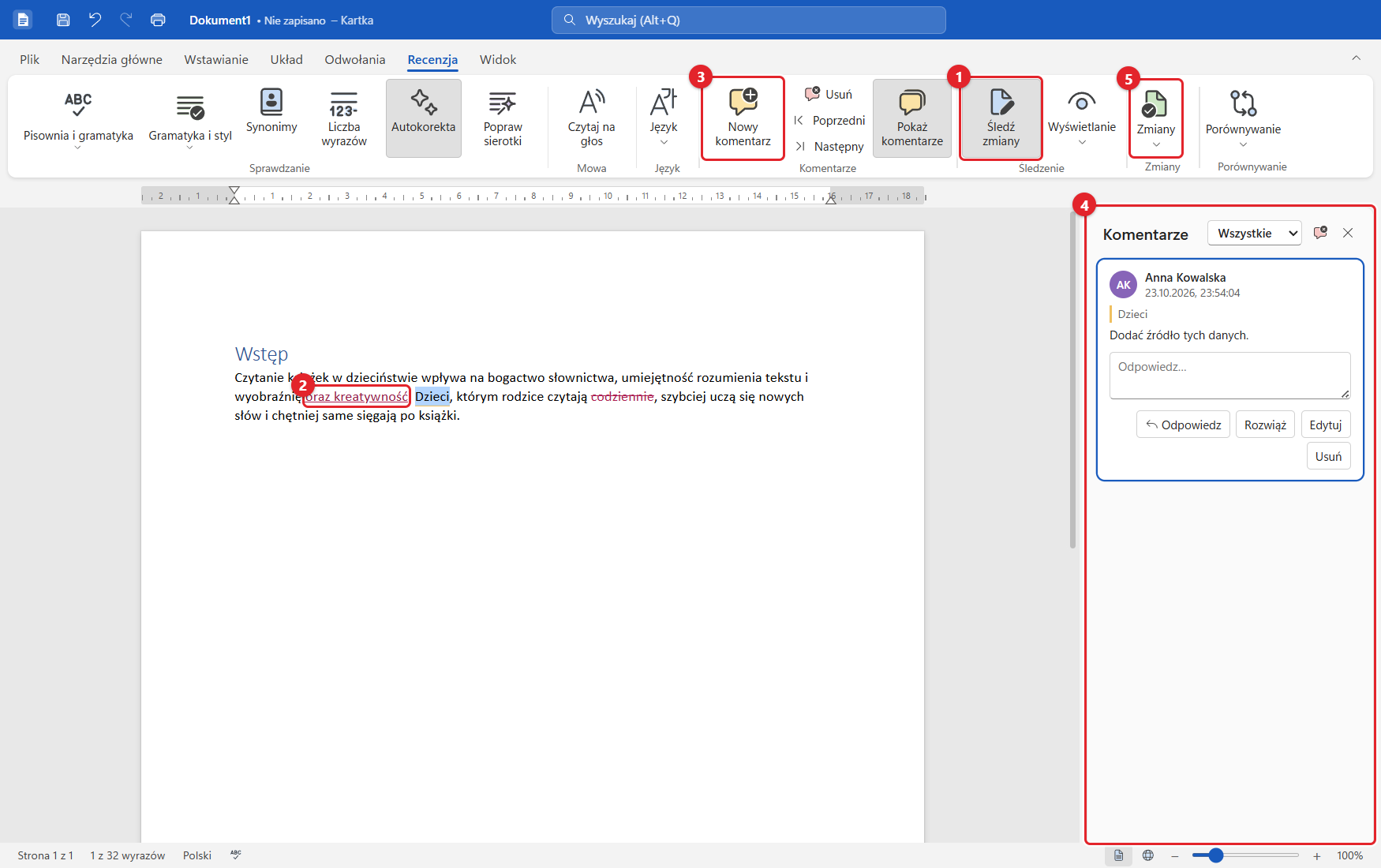Run Gramatyka i styl check
The image size is (1381, 868).
[x=190, y=118]
